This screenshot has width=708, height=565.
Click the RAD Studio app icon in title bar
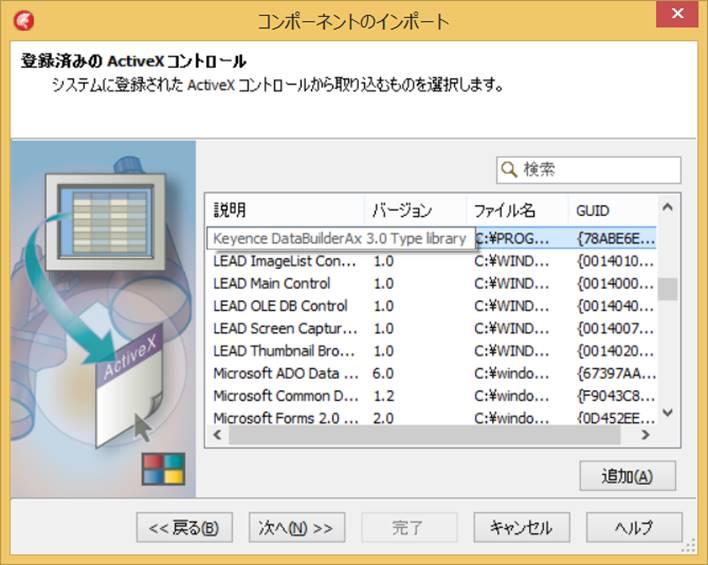[23, 21]
